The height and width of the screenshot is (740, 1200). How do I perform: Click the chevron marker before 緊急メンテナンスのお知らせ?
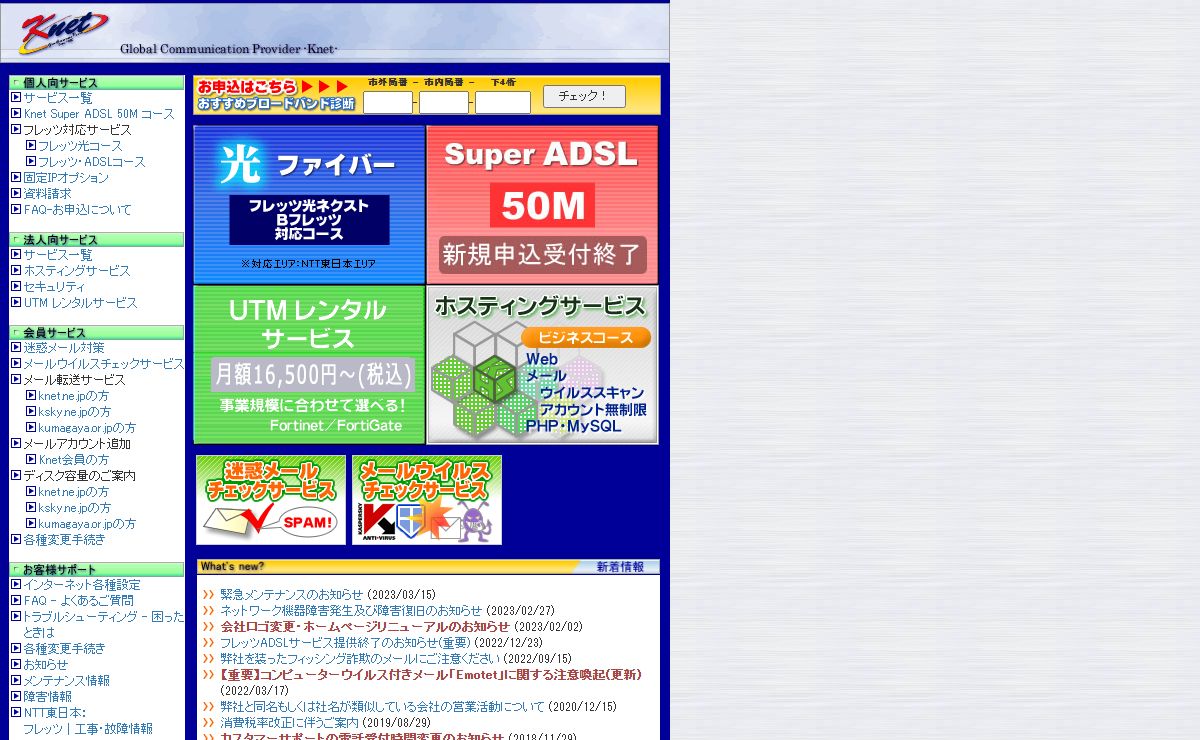pos(209,594)
